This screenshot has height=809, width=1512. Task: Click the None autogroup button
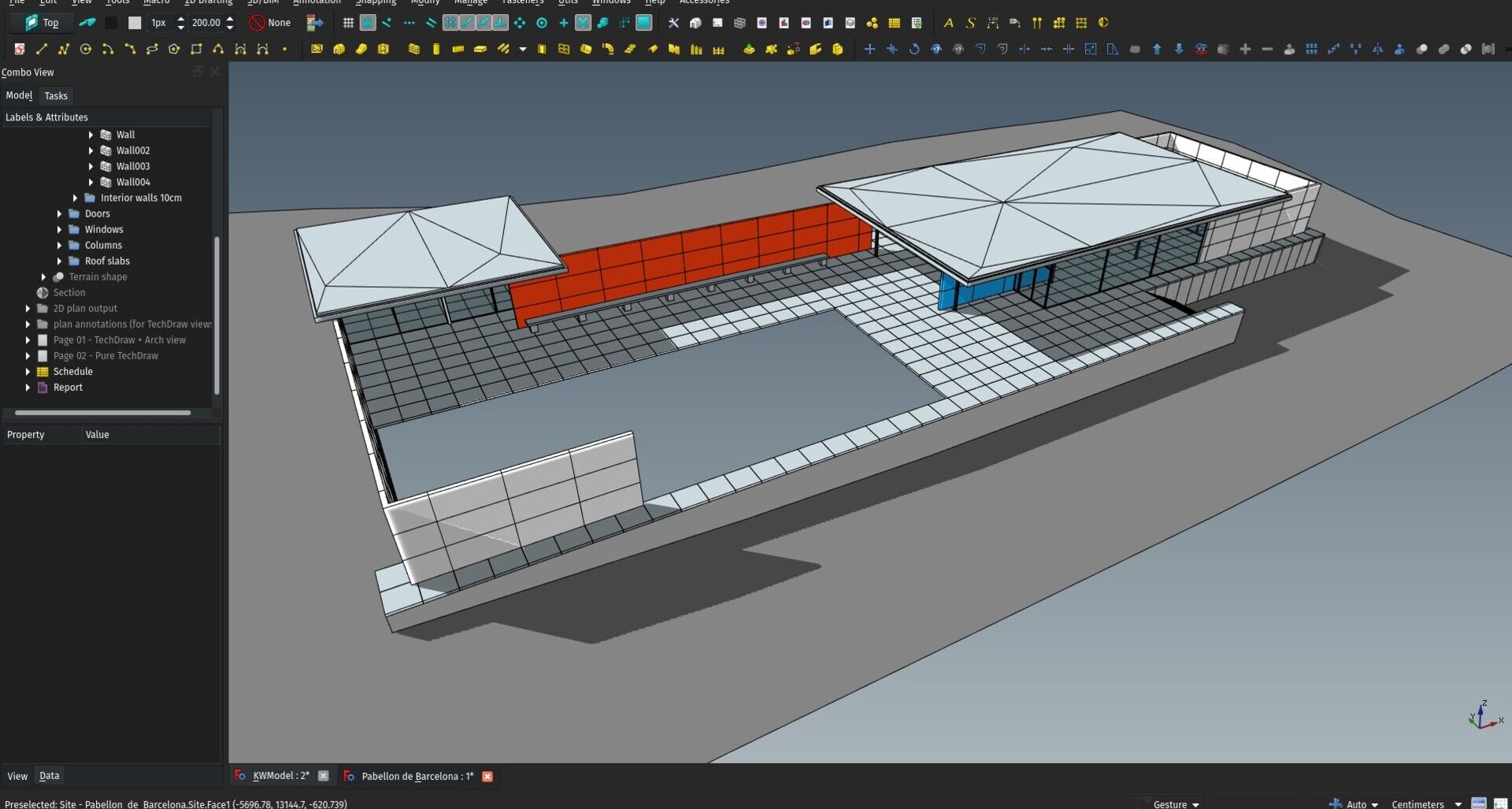(270, 23)
